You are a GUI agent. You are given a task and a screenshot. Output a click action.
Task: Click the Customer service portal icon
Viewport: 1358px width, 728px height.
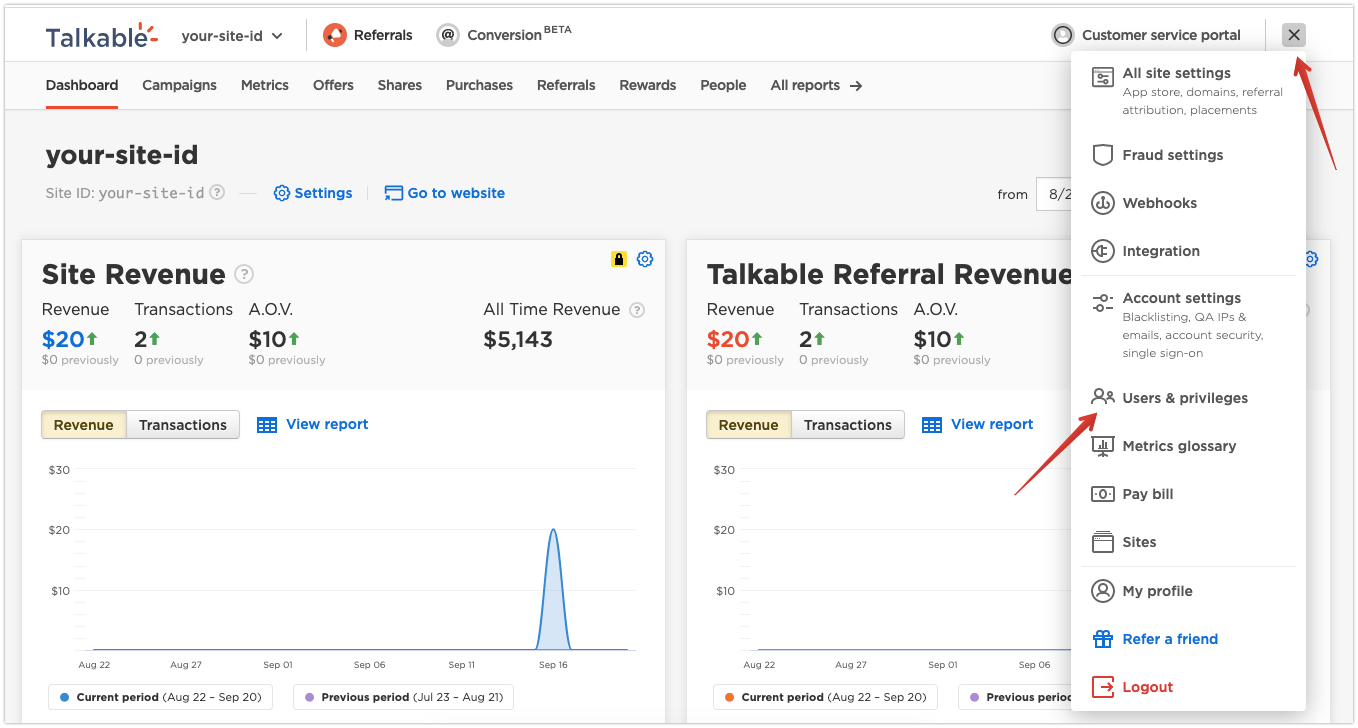1062,35
